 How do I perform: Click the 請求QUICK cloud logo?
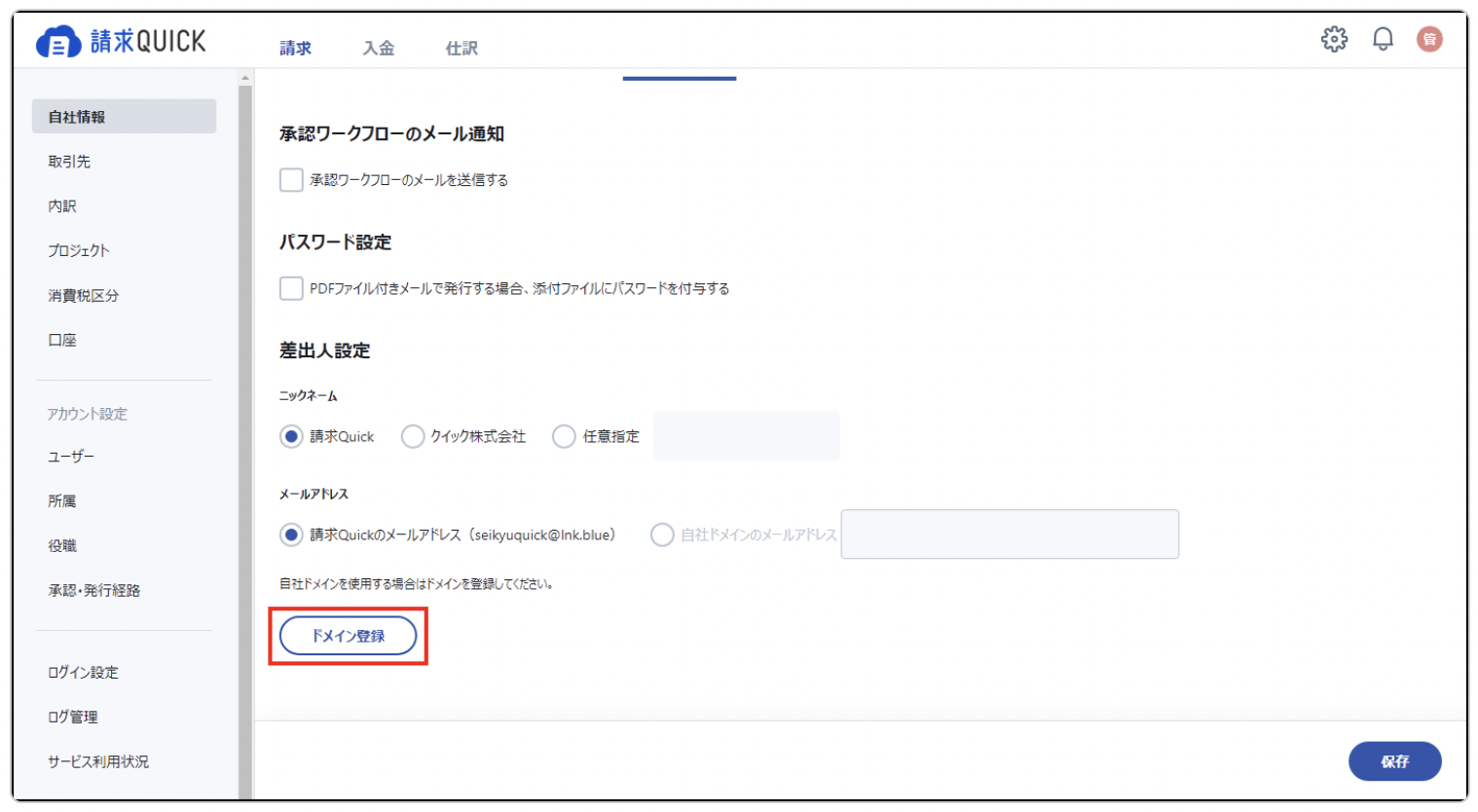tap(121, 42)
